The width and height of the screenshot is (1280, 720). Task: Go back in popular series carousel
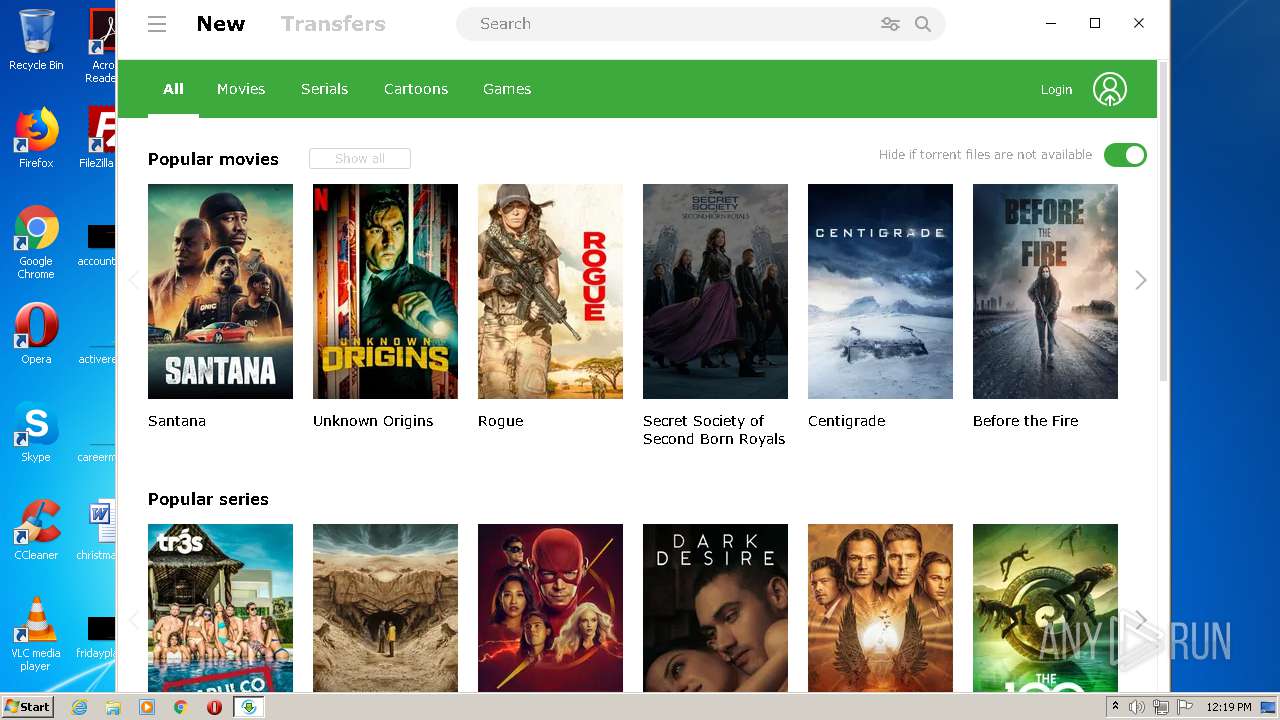click(x=133, y=621)
